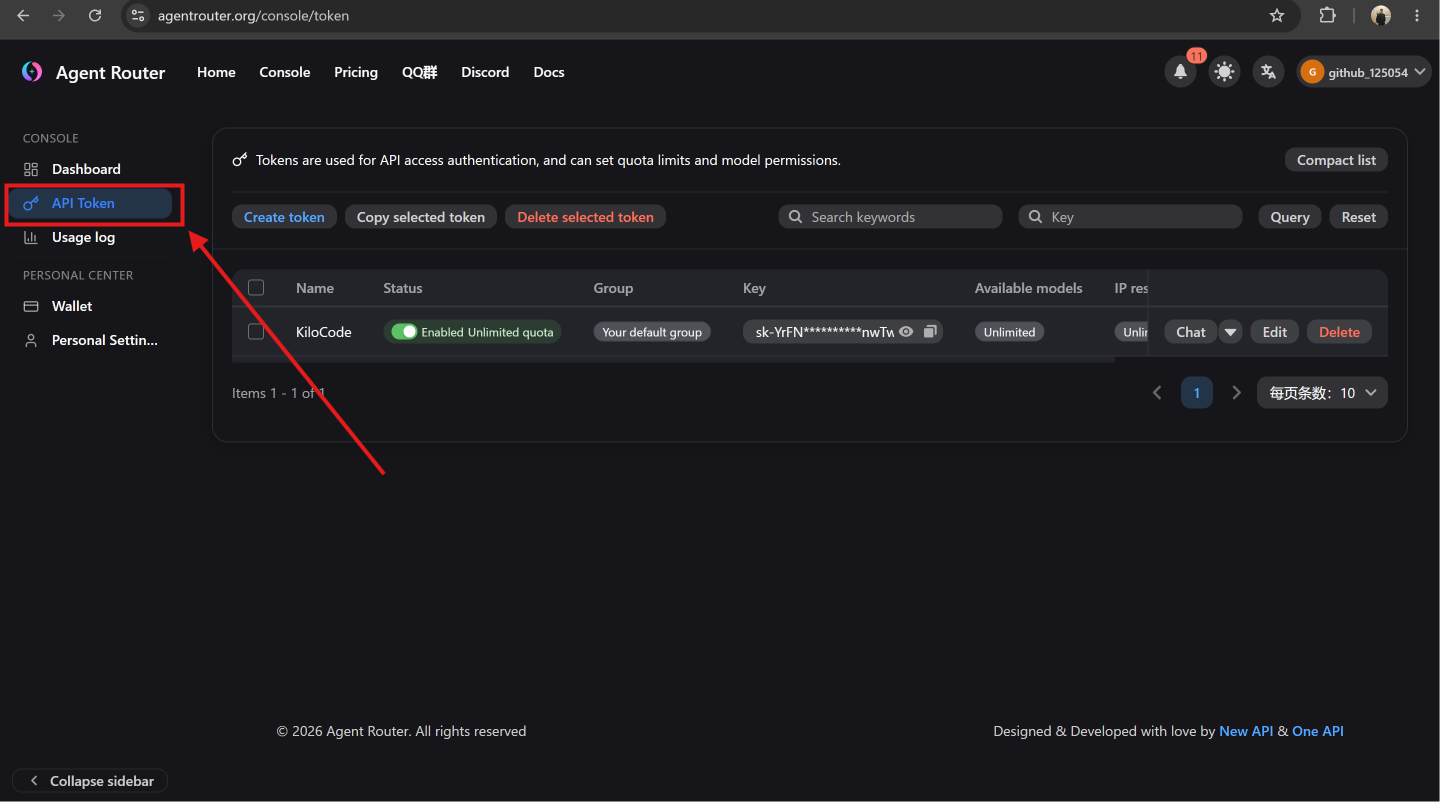Viewport: 1440px width, 802px height.
Task: Click the eye icon to reveal key
Action: tap(906, 332)
